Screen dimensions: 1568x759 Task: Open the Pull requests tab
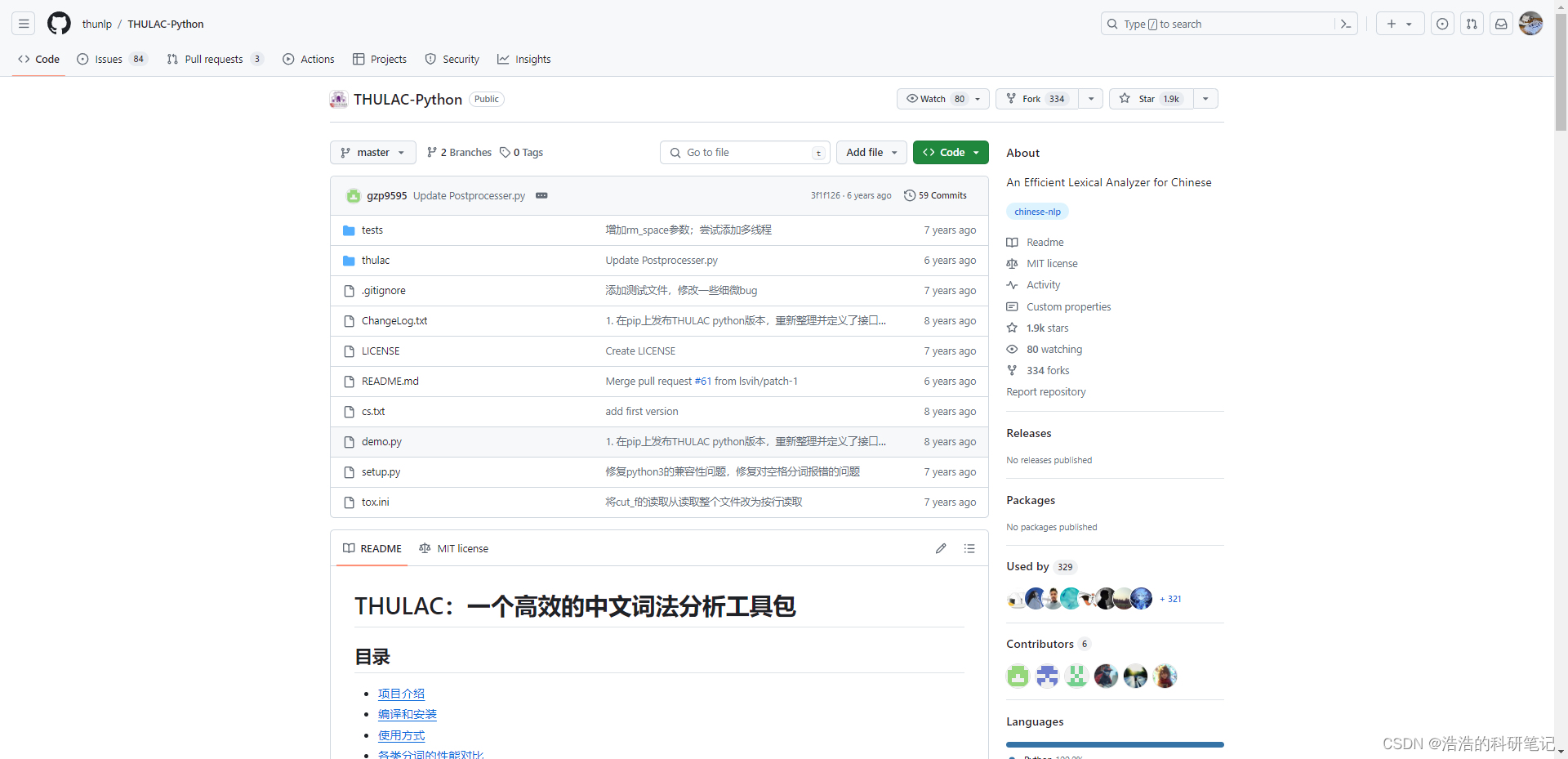click(x=215, y=59)
